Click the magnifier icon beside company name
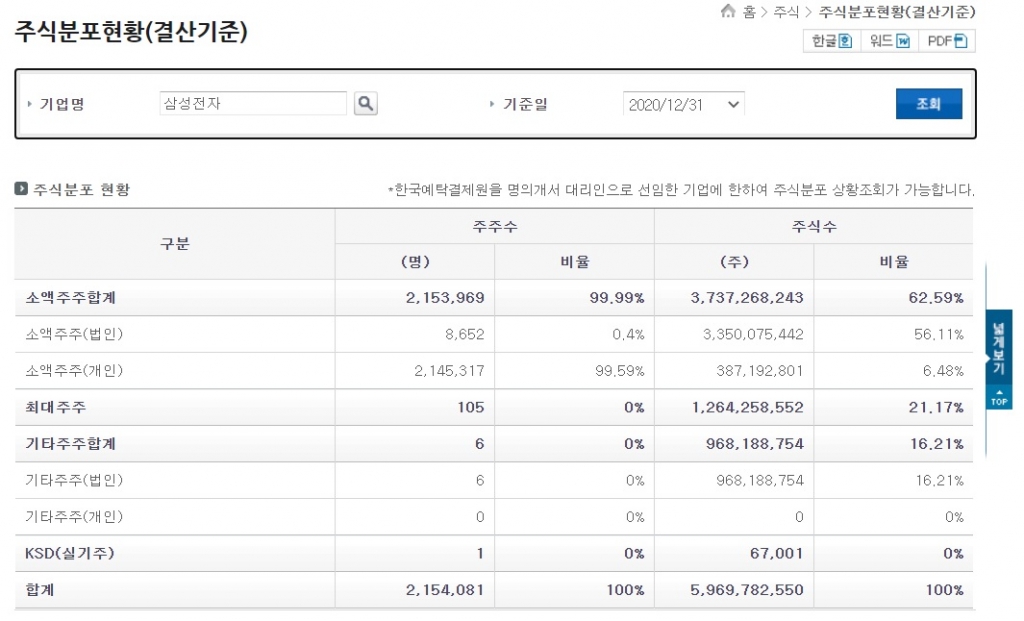This screenshot has height=621, width=1024. tap(366, 104)
